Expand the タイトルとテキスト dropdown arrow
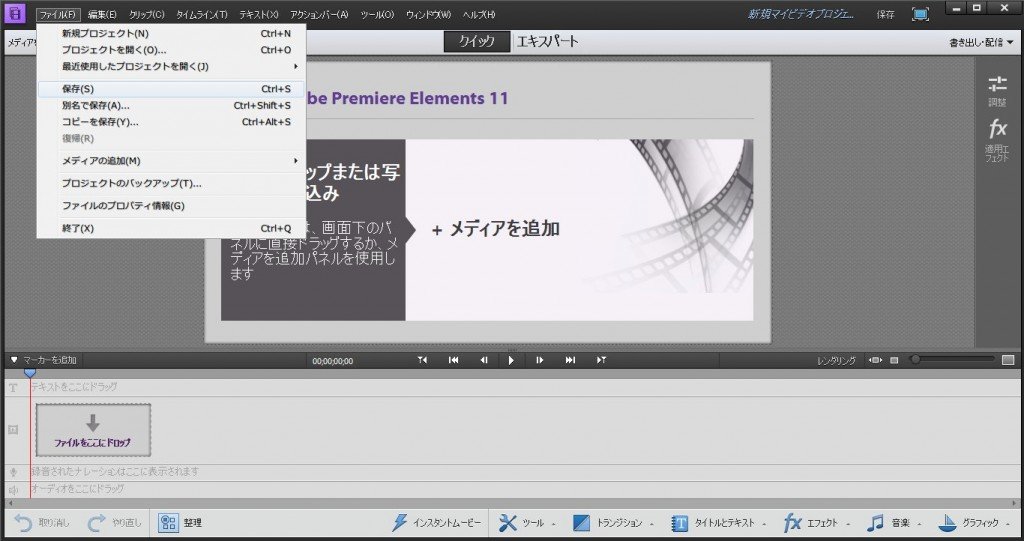The width and height of the screenshot is (1024, 541). click(x=764, y=524)
